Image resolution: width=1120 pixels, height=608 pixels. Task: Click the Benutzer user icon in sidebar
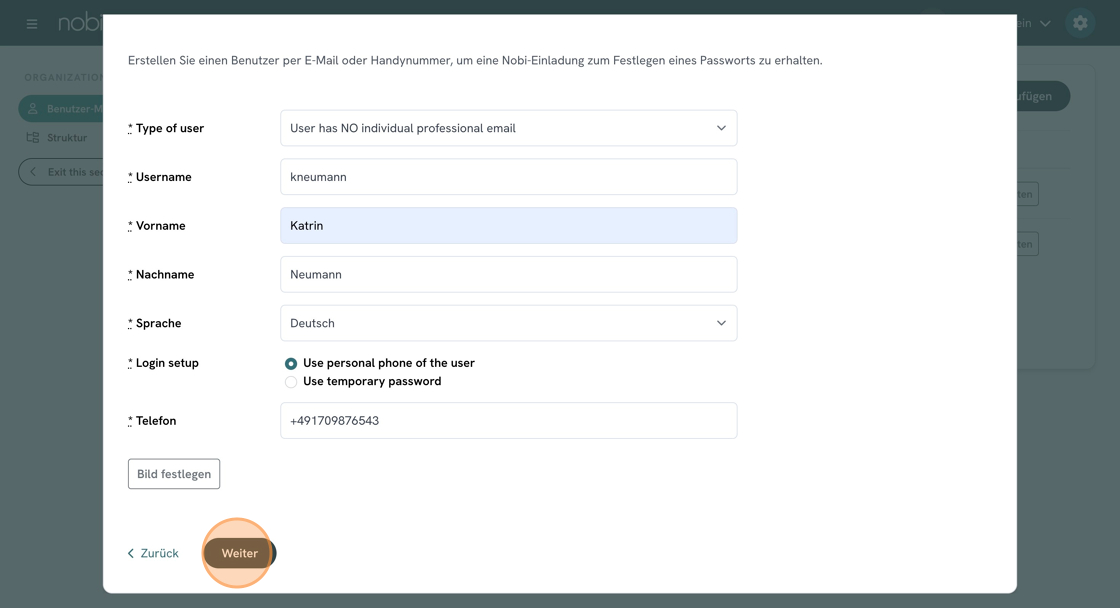pyautogui.click(x=33, y=109)
